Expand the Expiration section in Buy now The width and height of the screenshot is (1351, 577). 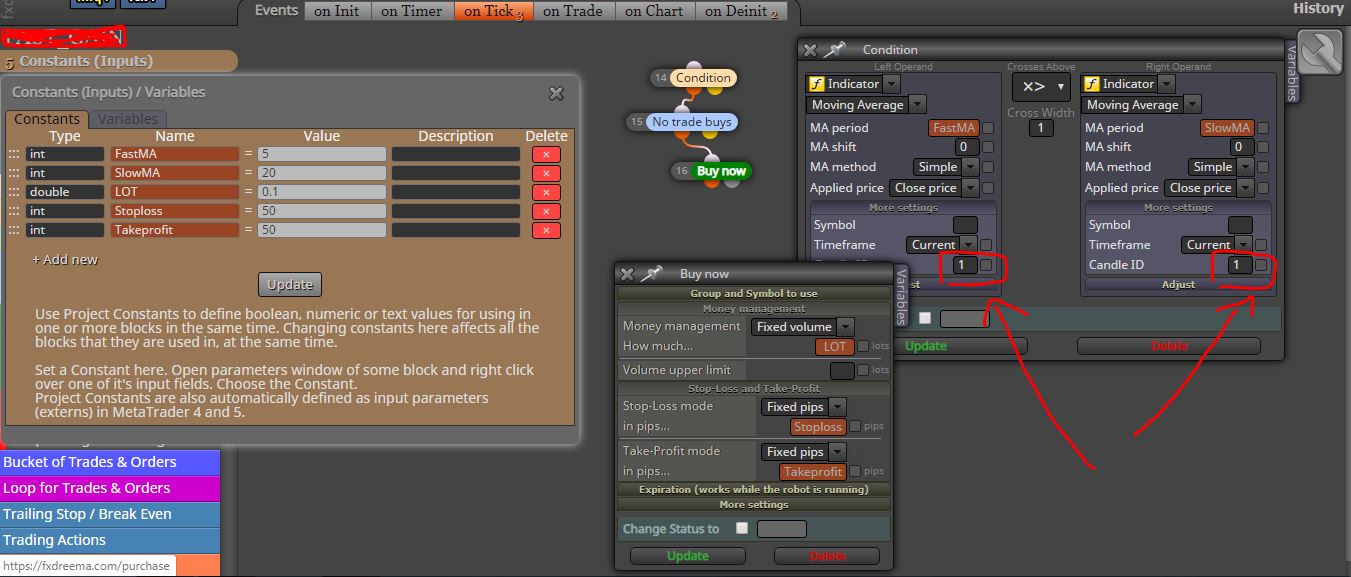click(x=753, y=489)
